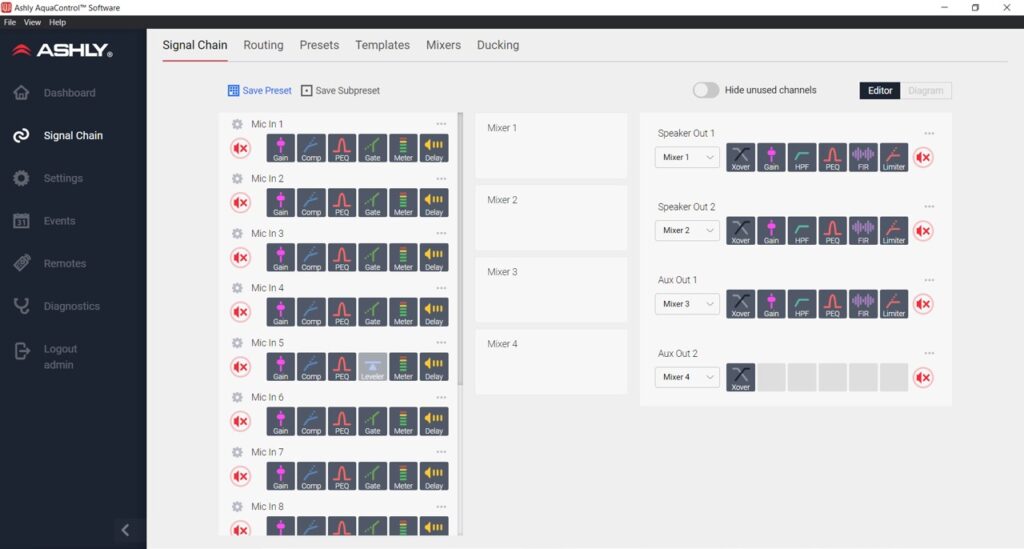Image resolution: width=1024 pixels, height=549 pixels.
Task: Mute the Mic In 1 channel
Action: [241, 148]
